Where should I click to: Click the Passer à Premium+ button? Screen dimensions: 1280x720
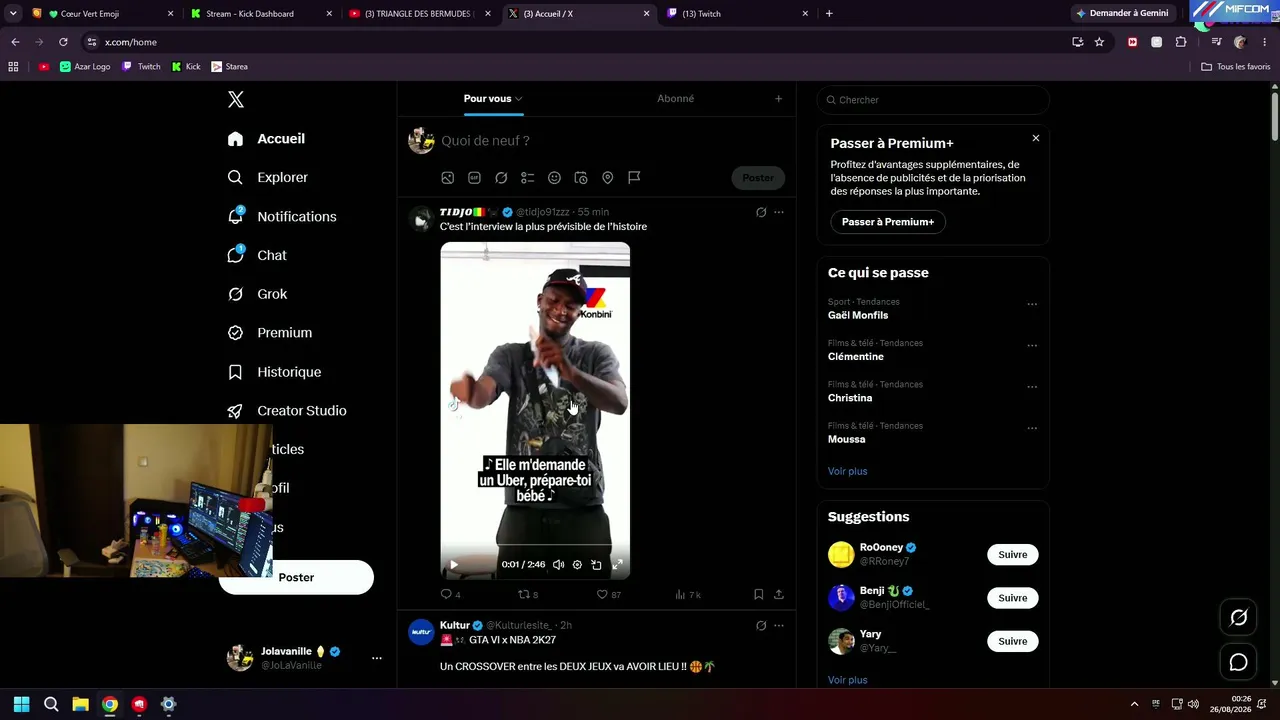888,222
